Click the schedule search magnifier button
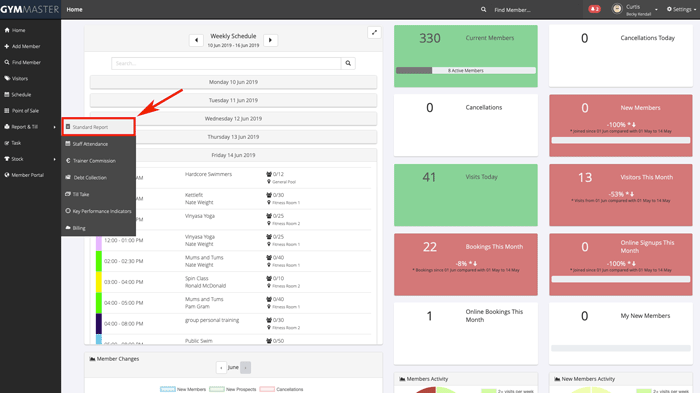 pyautogui.click(x=348, y=63)
